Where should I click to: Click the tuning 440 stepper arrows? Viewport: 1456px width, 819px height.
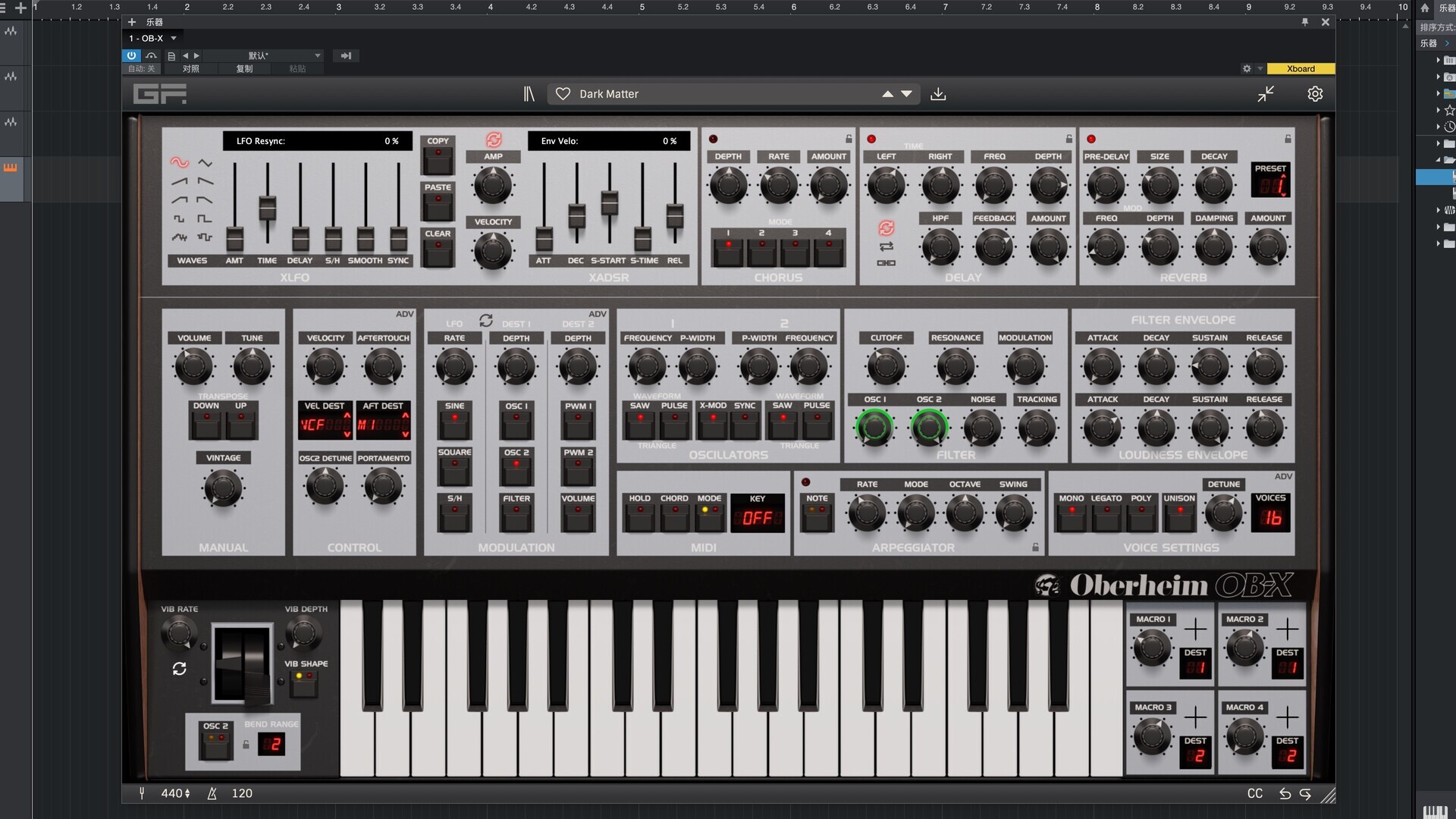pyautogui.click(x=187, y=793)
